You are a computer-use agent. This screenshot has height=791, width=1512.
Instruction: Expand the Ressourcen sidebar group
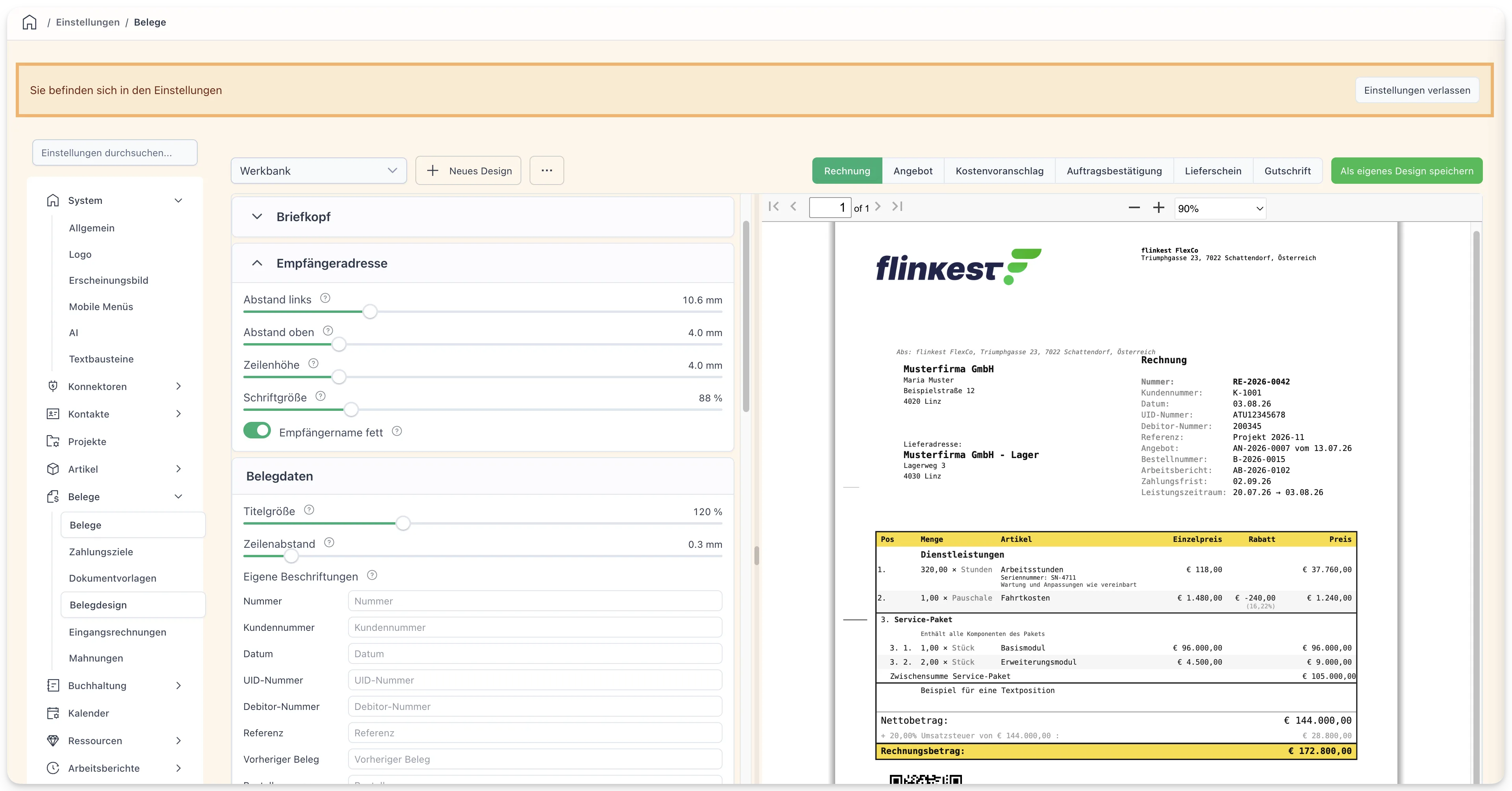[178, 741]
